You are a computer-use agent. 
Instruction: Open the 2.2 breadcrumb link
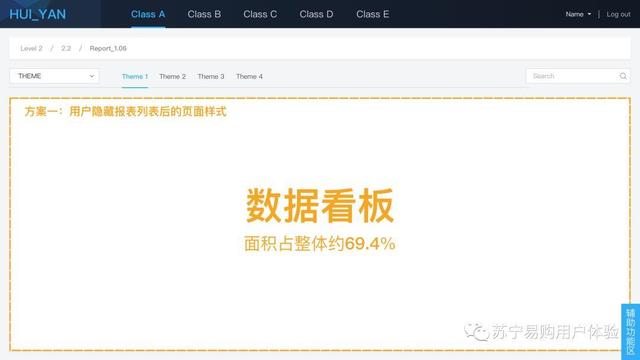(x=66, y=49)
